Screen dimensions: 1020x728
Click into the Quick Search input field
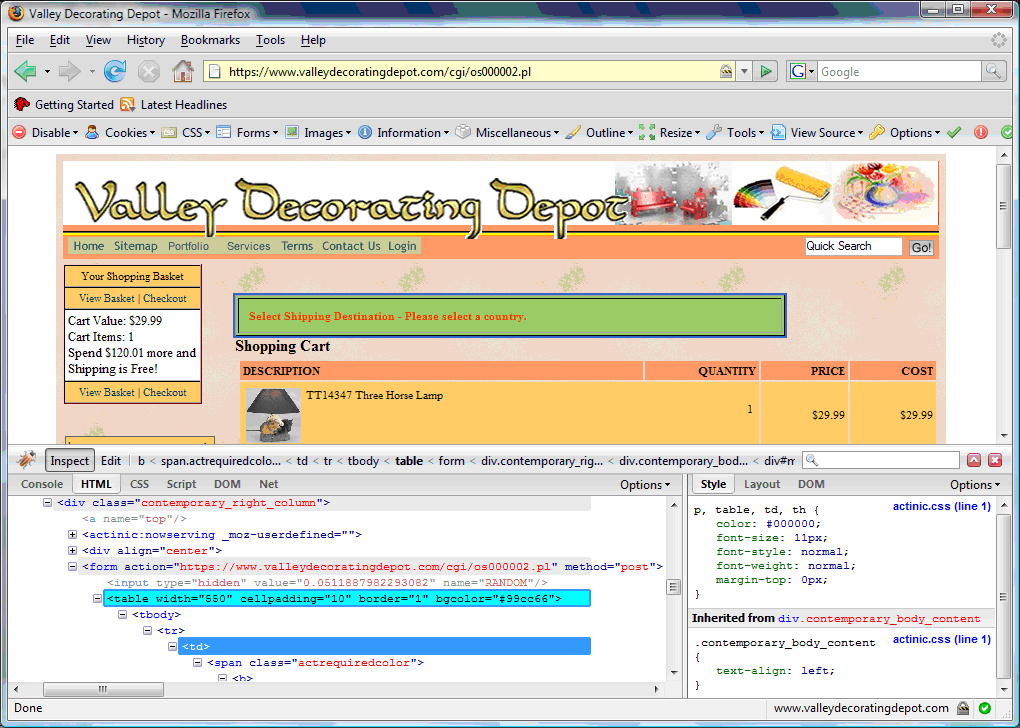coord(853,246)
